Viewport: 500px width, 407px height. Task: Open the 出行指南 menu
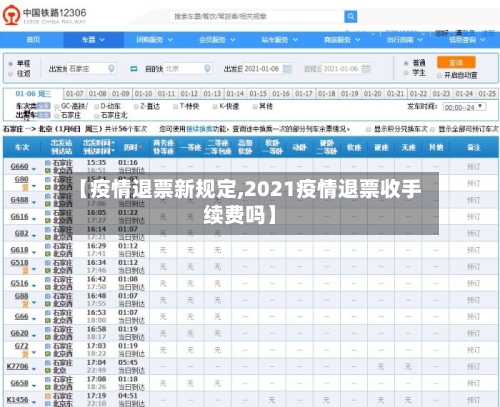point(404,40)
